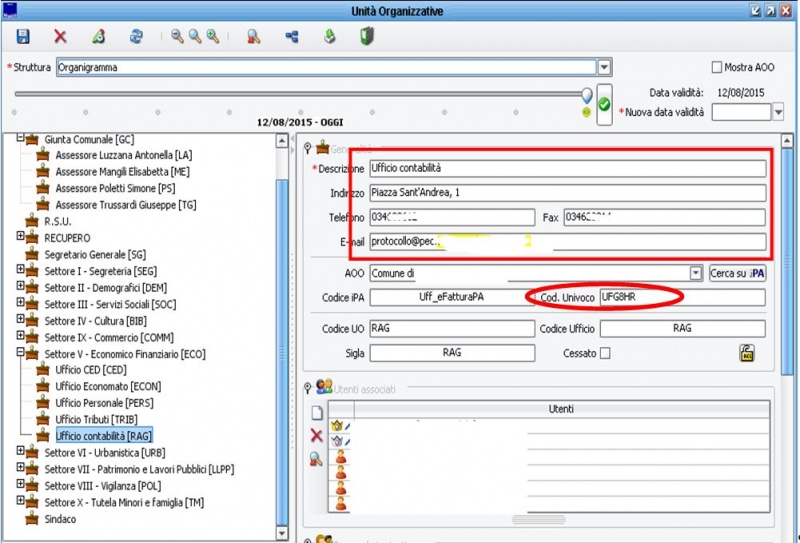Screen dimensions: 800x543
Task: Click the validity date timeline slider handle
Action: 587,94
